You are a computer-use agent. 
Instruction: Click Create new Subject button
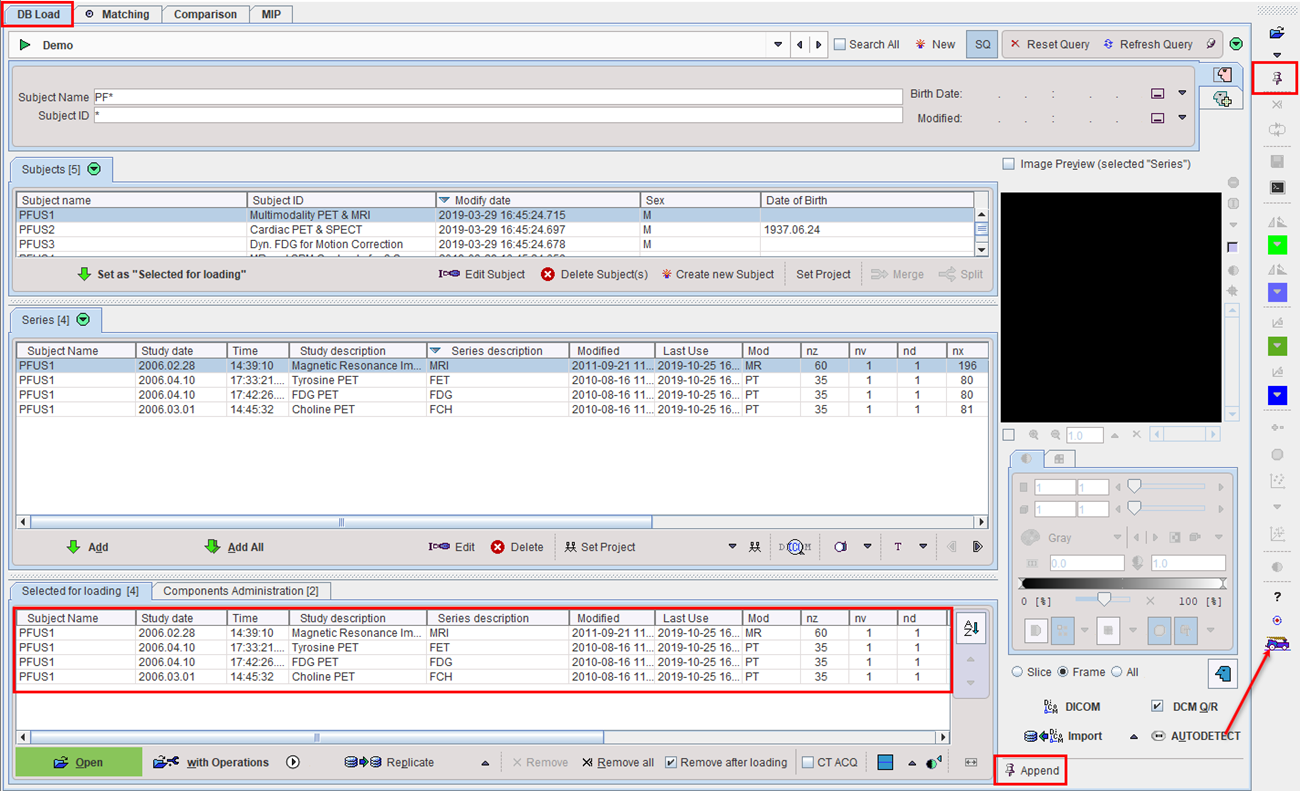pyautogui.click(x=717, y=274)
